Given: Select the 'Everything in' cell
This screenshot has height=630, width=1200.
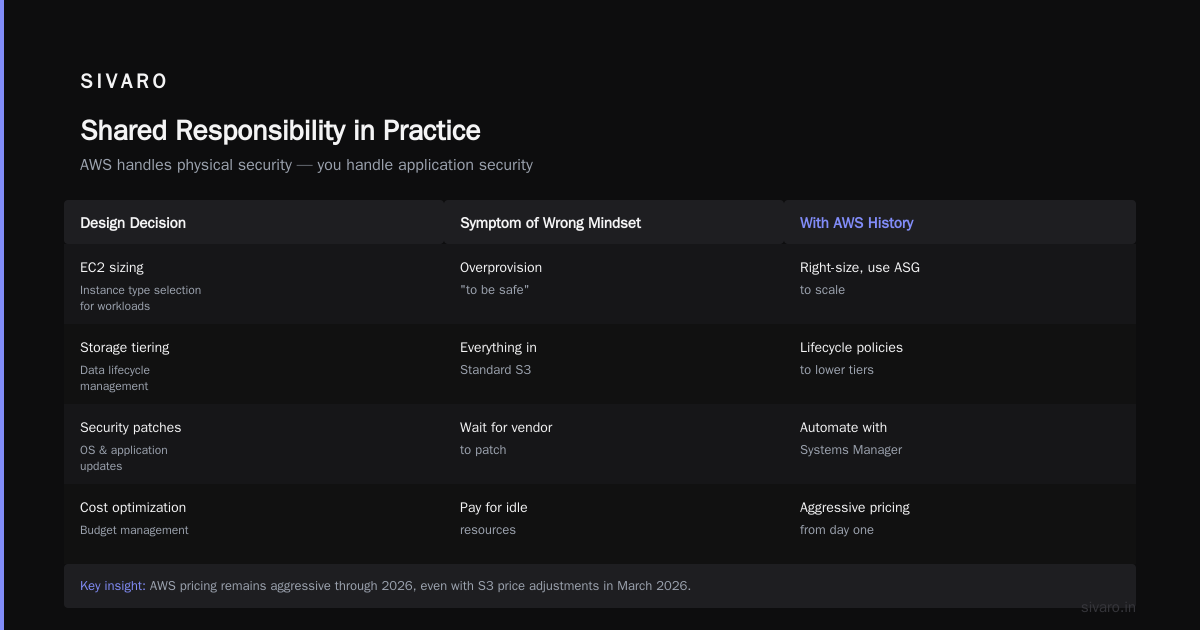Looking at the screenshot, I should (x=498, y=348).
